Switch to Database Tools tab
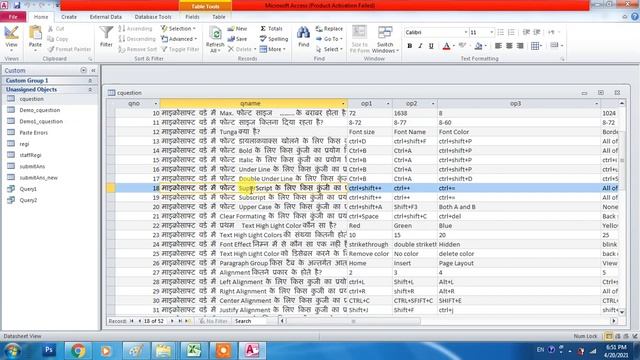This screenshot has height=360, width=640. click(153, 17)
